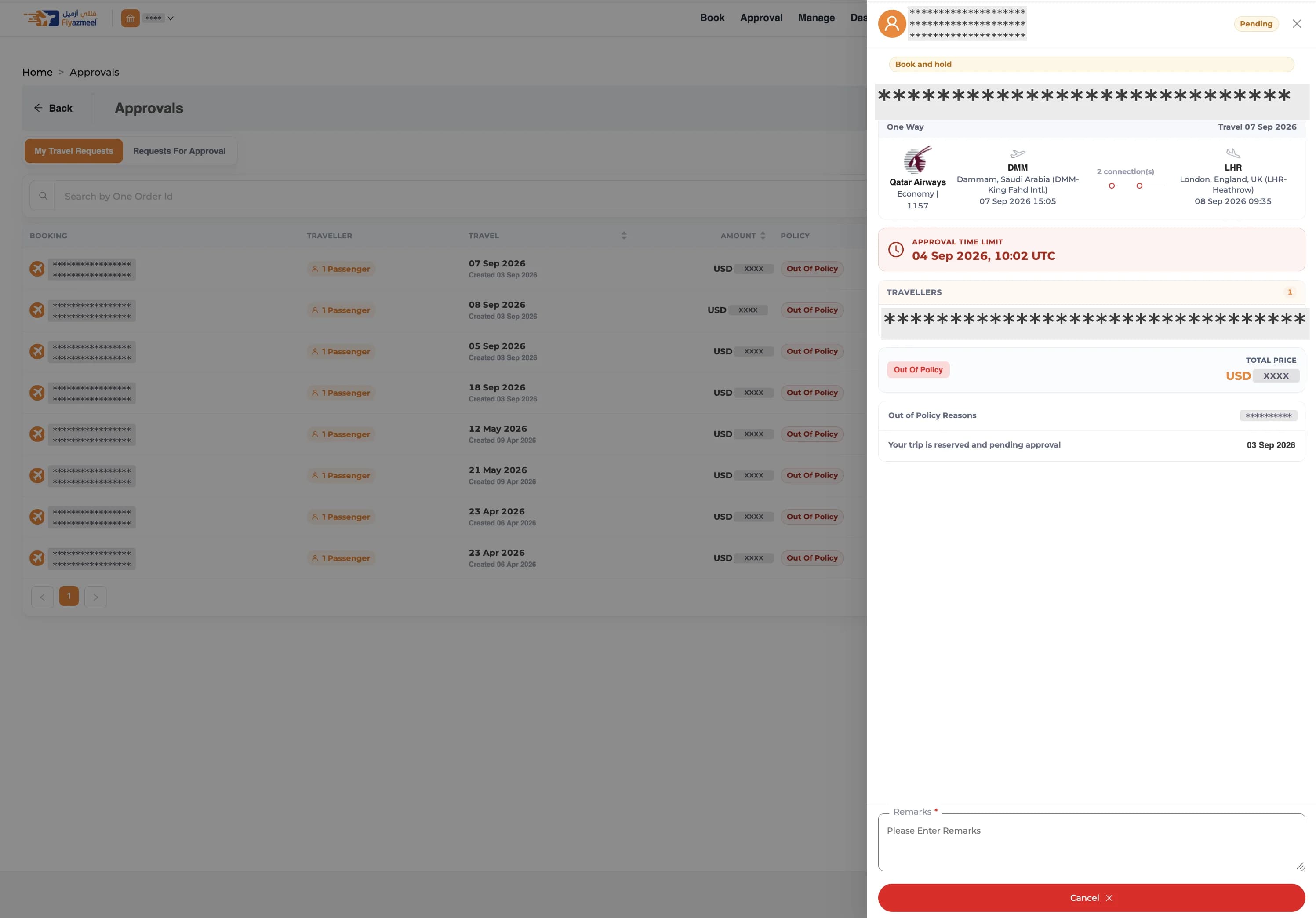Click the Pending status badge
Image resolution: width=1316 pixels, height=918 pixels.
(1256, 23)
